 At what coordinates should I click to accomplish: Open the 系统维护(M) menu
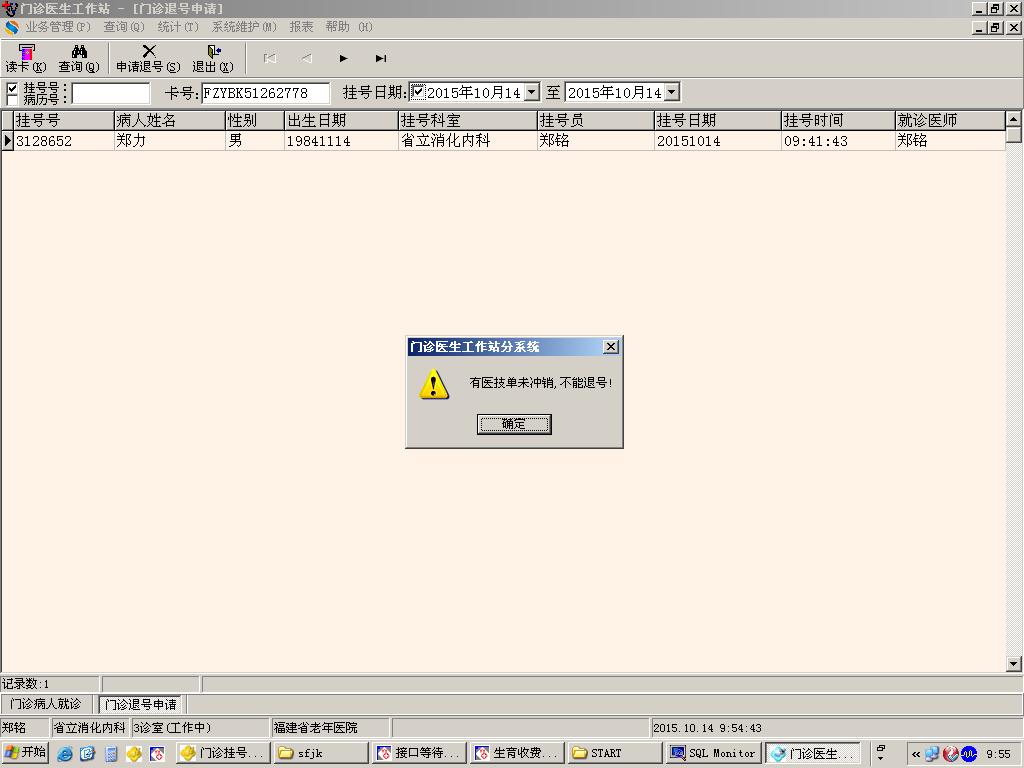click(x=244, y=27)
